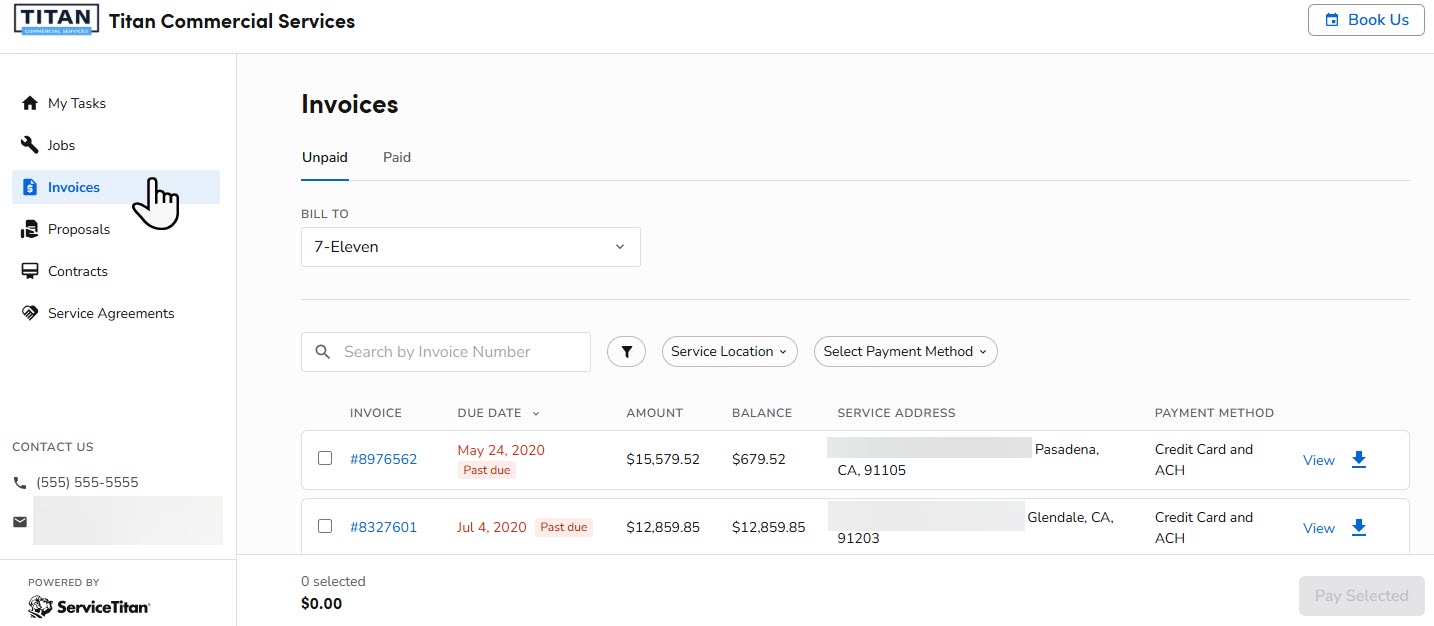
Task: Click the Search by Invoice Number field
Action: tap(445, 351)
